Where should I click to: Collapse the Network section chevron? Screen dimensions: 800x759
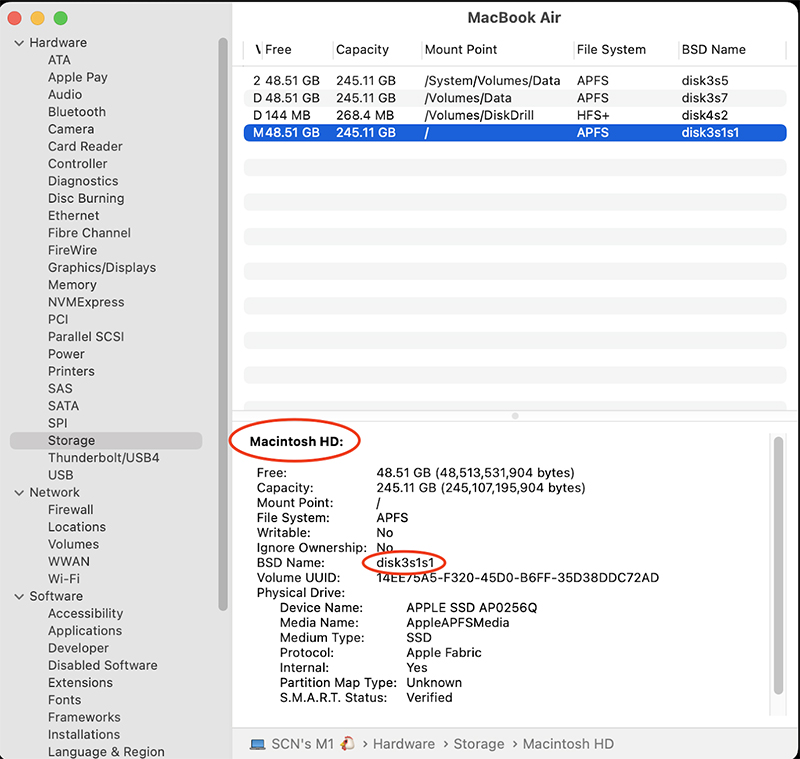[19, 493]
